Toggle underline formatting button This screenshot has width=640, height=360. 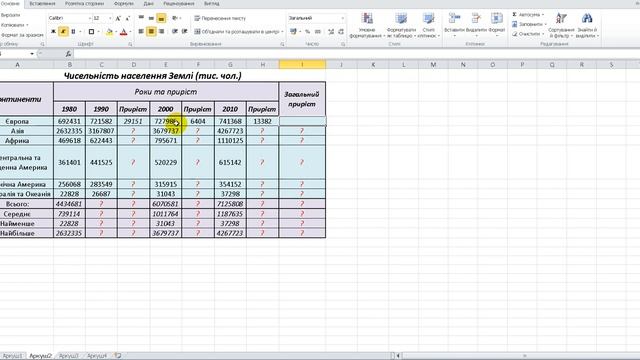[x=73, y=31]
